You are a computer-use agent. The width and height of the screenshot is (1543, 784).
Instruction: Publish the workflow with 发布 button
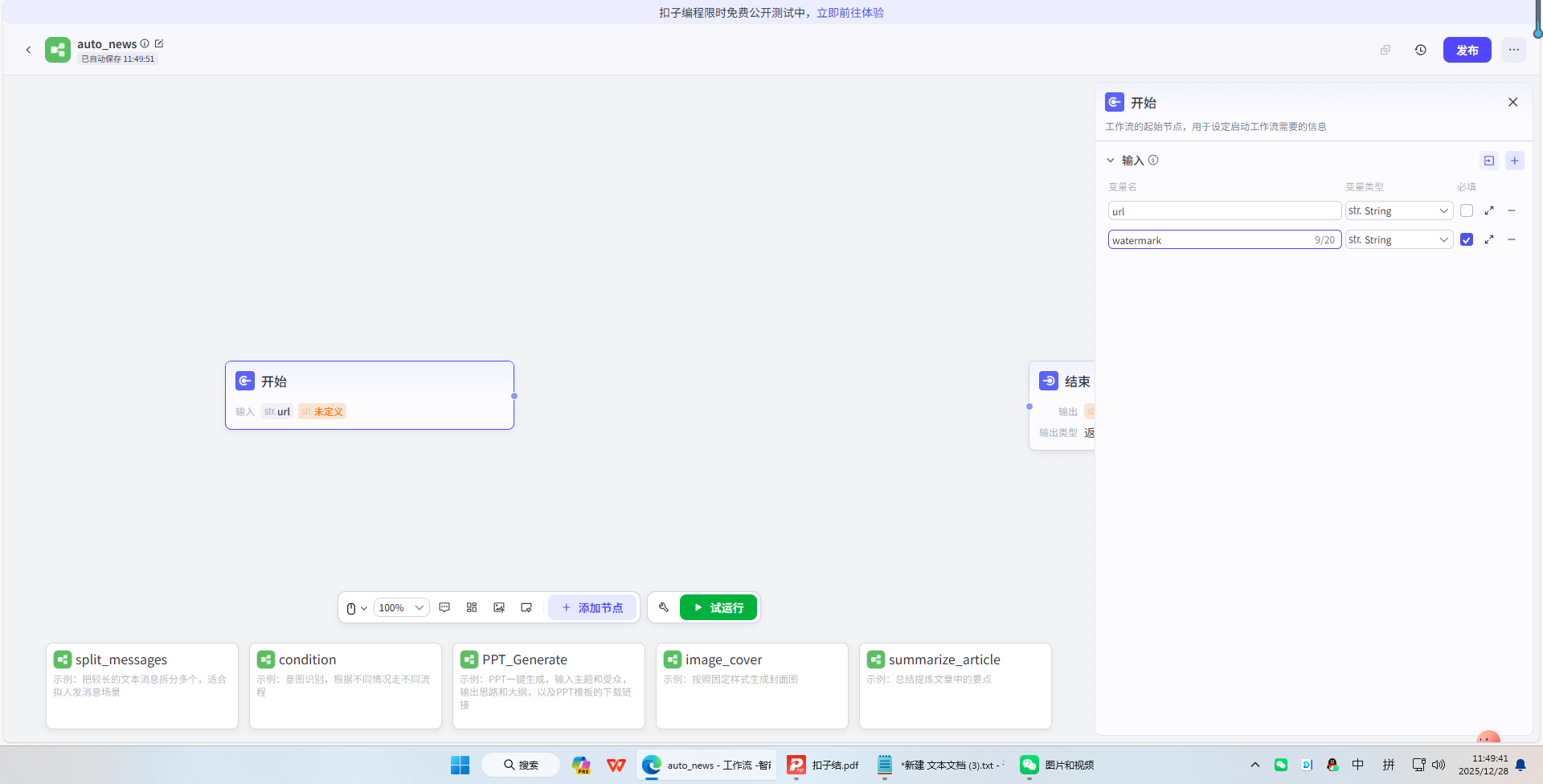coord(1467,50)
